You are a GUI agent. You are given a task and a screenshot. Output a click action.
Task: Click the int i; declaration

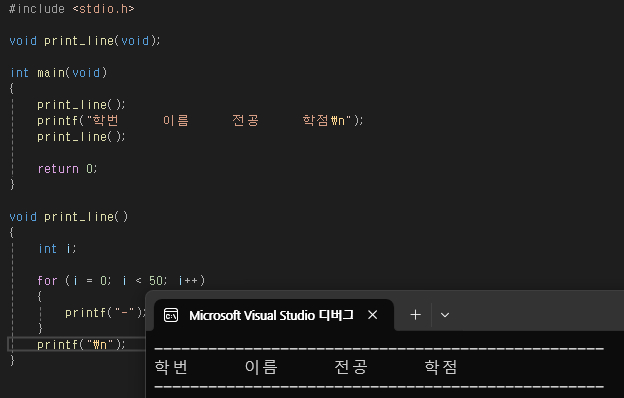(x=57, y=249)
